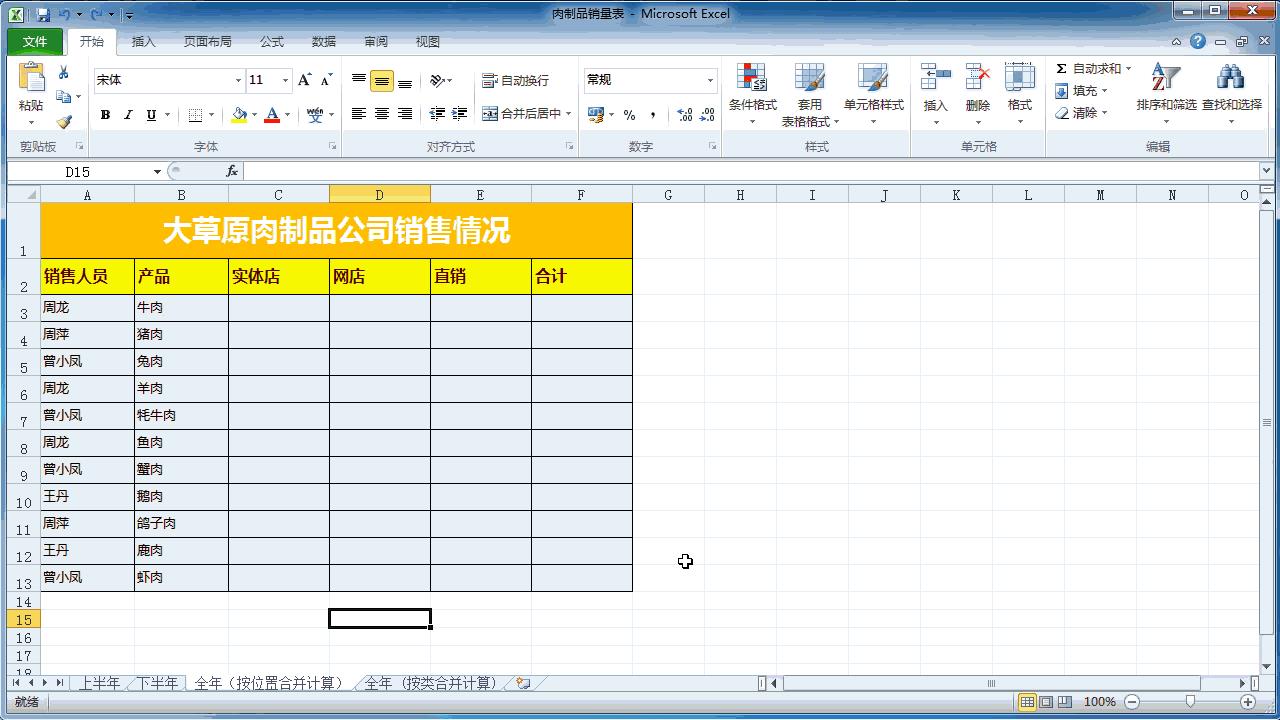Image resolution: width=1280 pixels, height=720 pixels.
Task: Open the 文件 file tab
Action: pyautogui.click(x=35, y=41)
